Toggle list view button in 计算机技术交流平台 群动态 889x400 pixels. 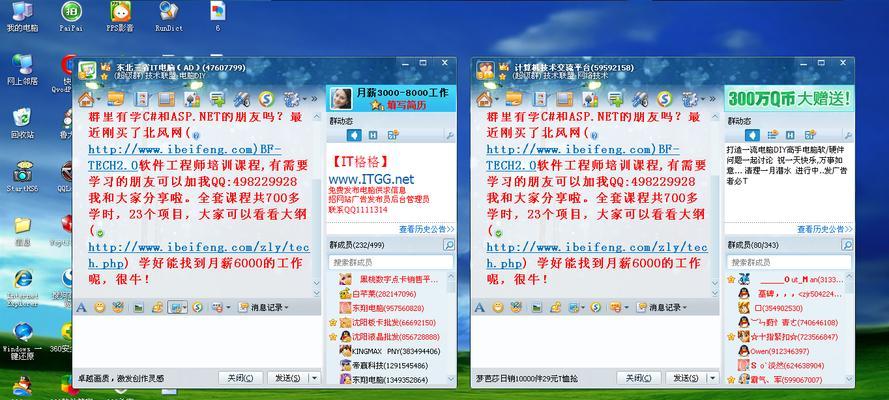click(772, 135)
